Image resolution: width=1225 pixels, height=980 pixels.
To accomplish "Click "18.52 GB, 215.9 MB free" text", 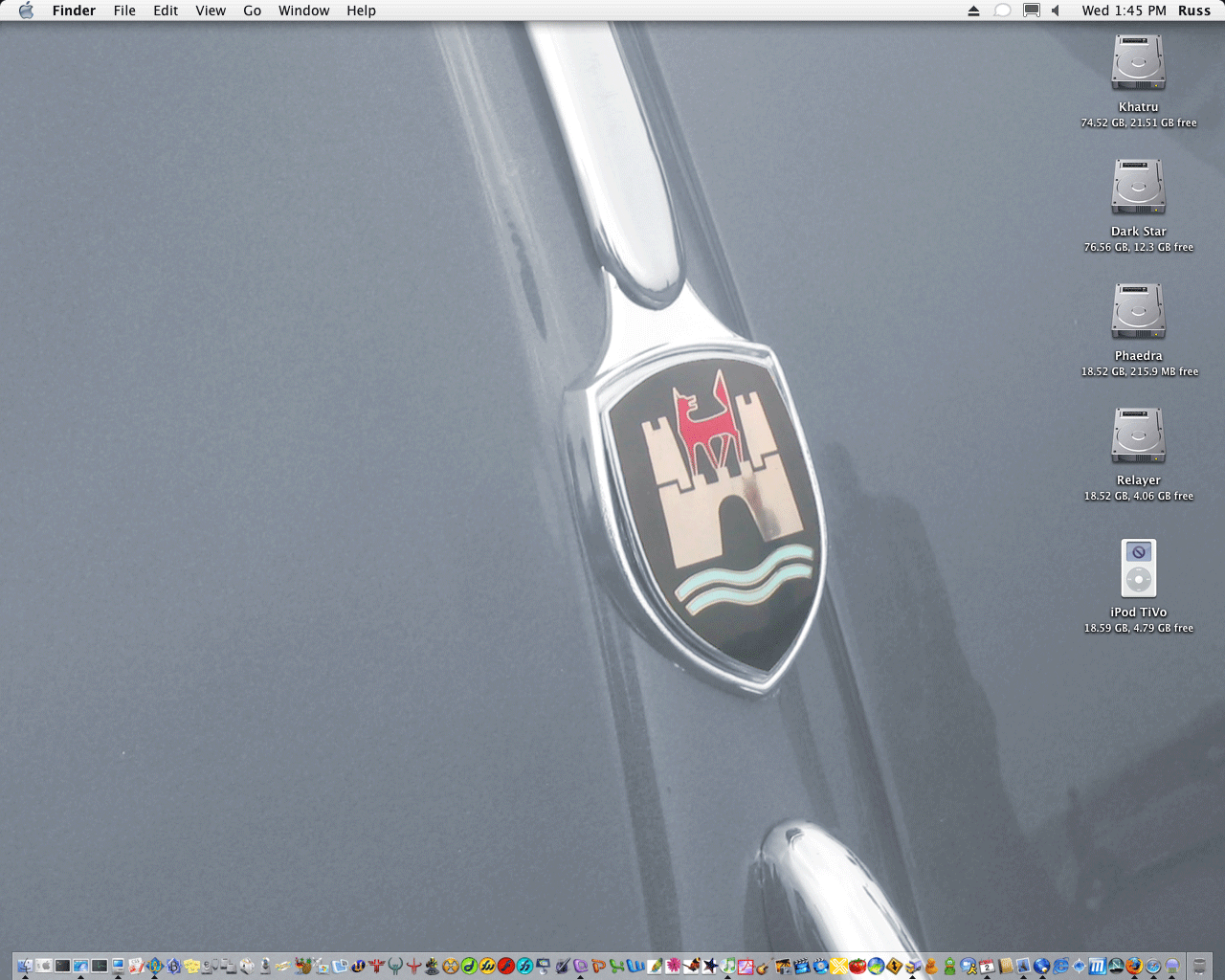I will pos(1140,371).
